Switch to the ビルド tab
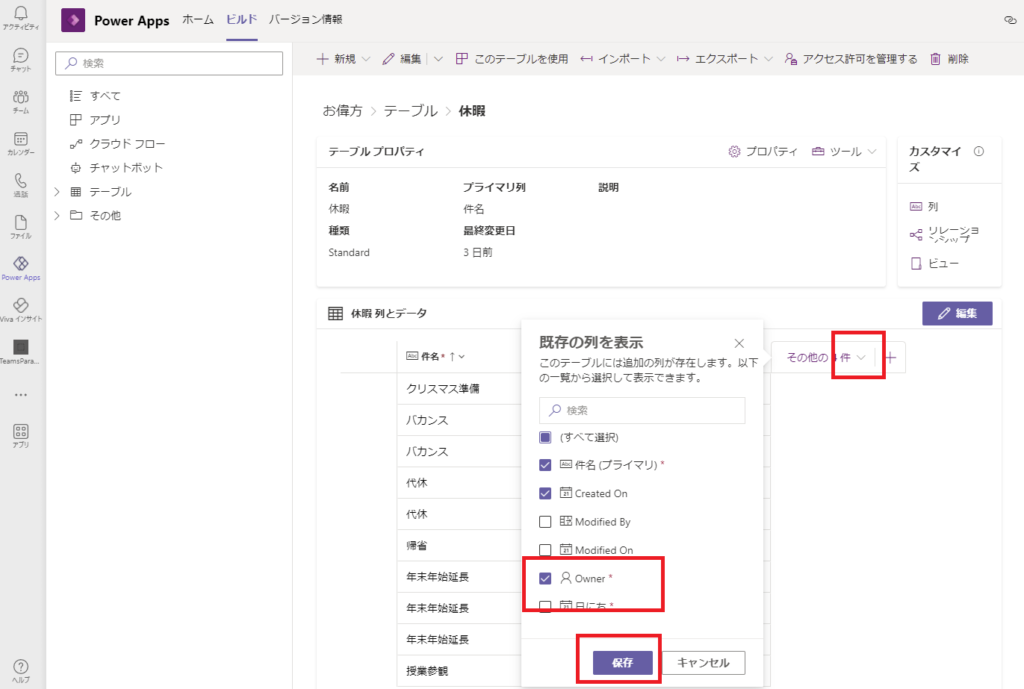 click(x=242, y=20)
